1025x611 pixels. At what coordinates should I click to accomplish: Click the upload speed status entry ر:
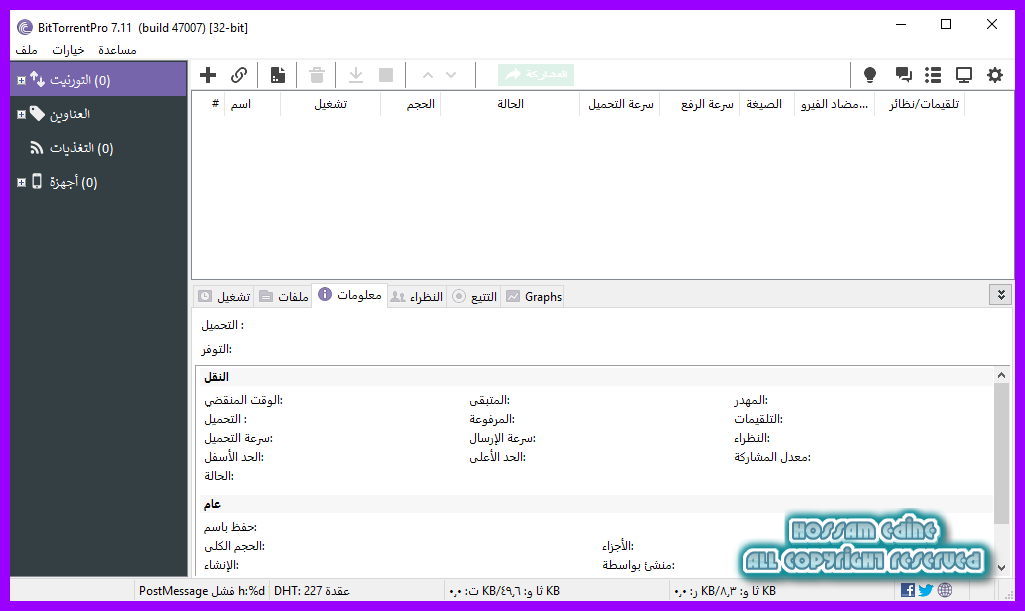click(724, 591)
